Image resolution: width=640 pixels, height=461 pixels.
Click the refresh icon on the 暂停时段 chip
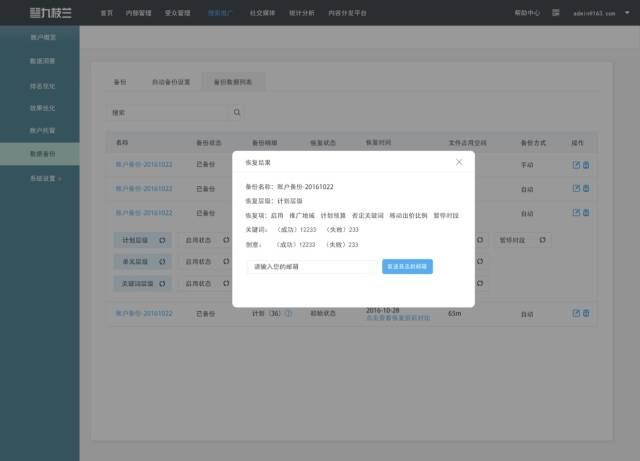542,240
